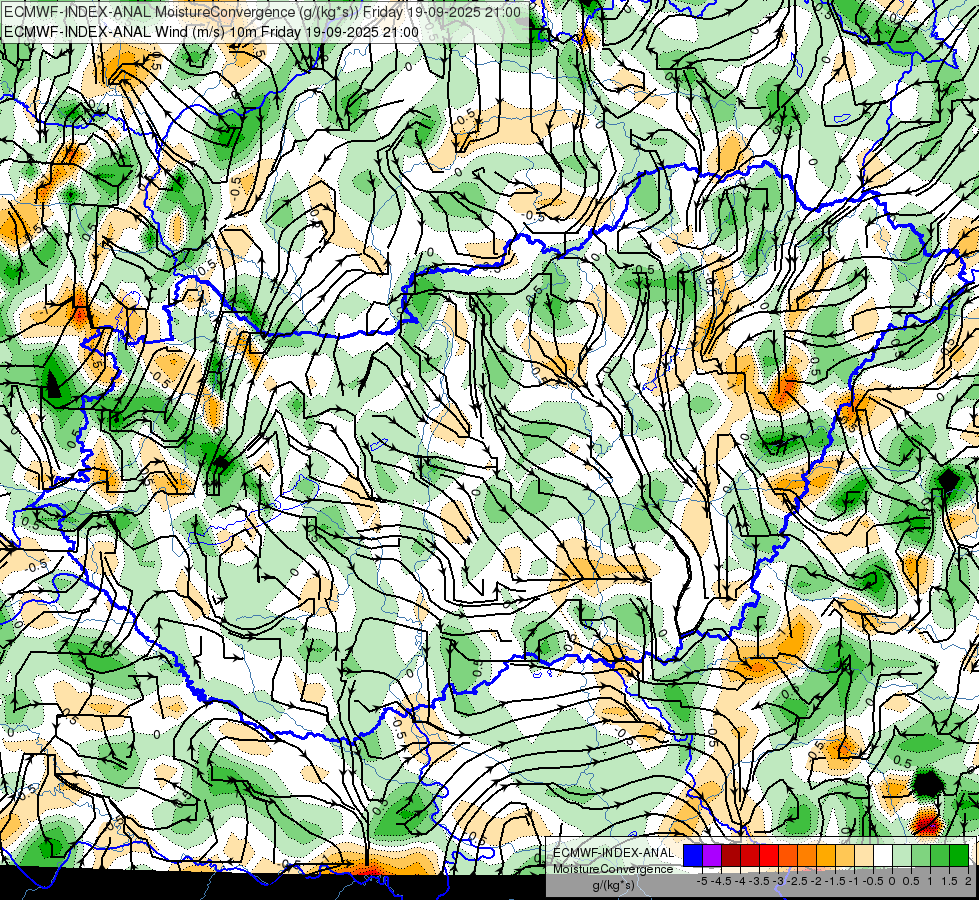Viewport: 979px width, 900px height.
Task: Select the darkest maroon-red legend swatch
Action: (x=731, y=855)
